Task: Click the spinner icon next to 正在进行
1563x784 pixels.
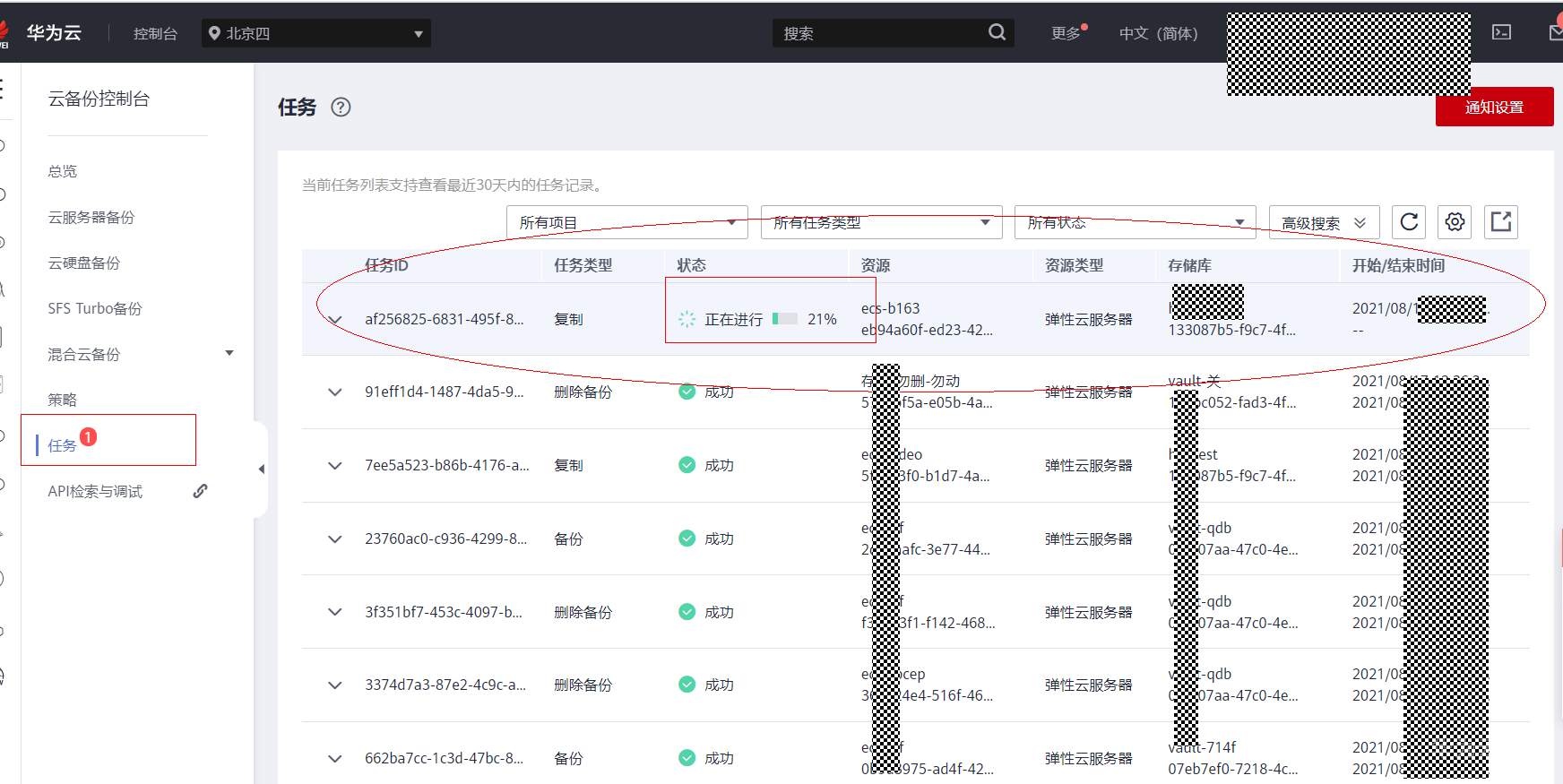Action: pyautogui.click(x=687, y=319)
